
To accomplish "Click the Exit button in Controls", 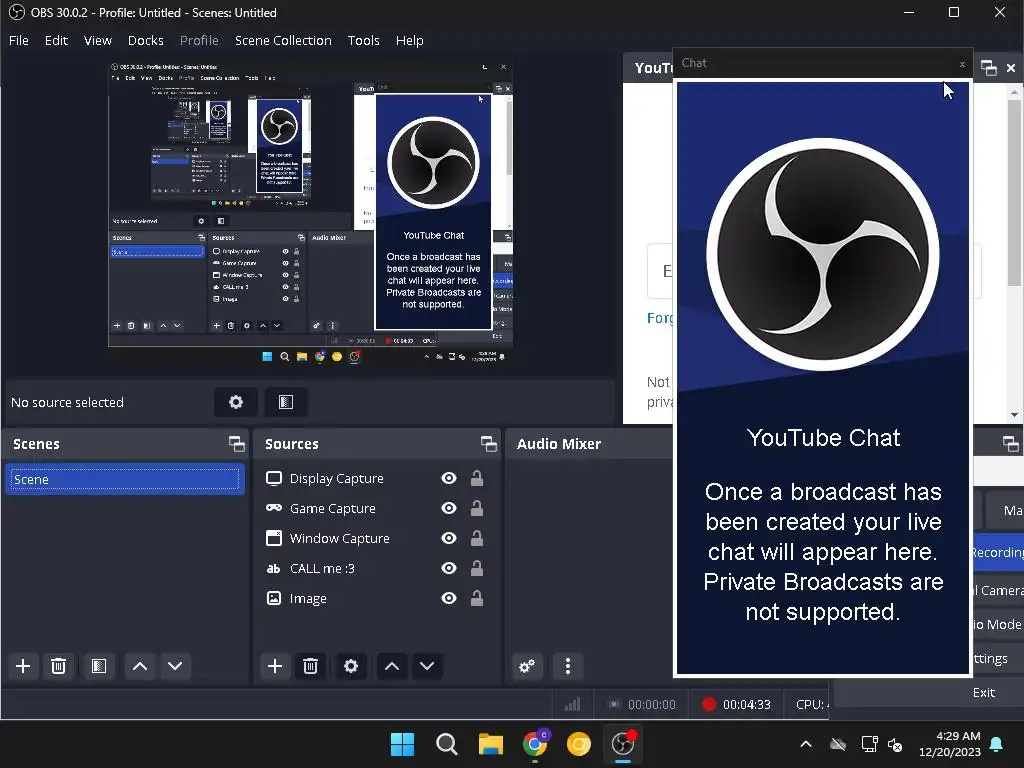I will point(984,692).
